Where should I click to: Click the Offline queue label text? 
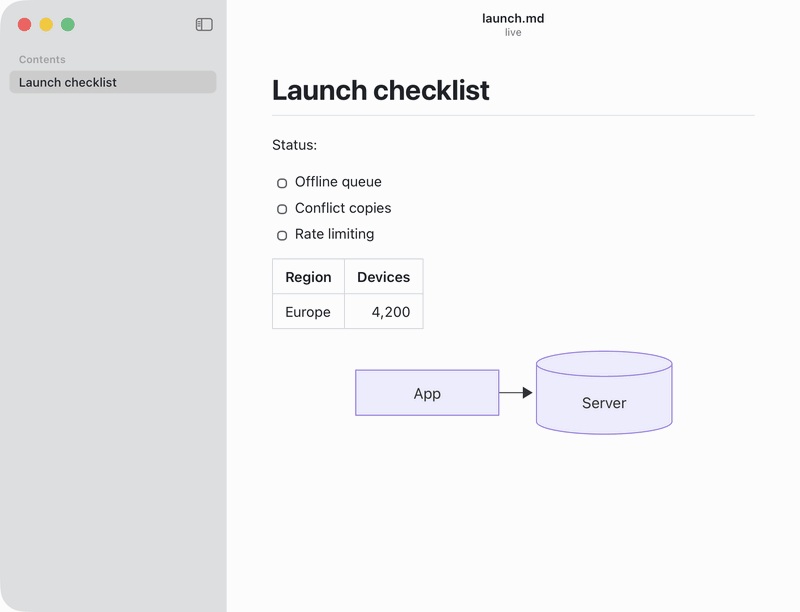click(338, 182)
